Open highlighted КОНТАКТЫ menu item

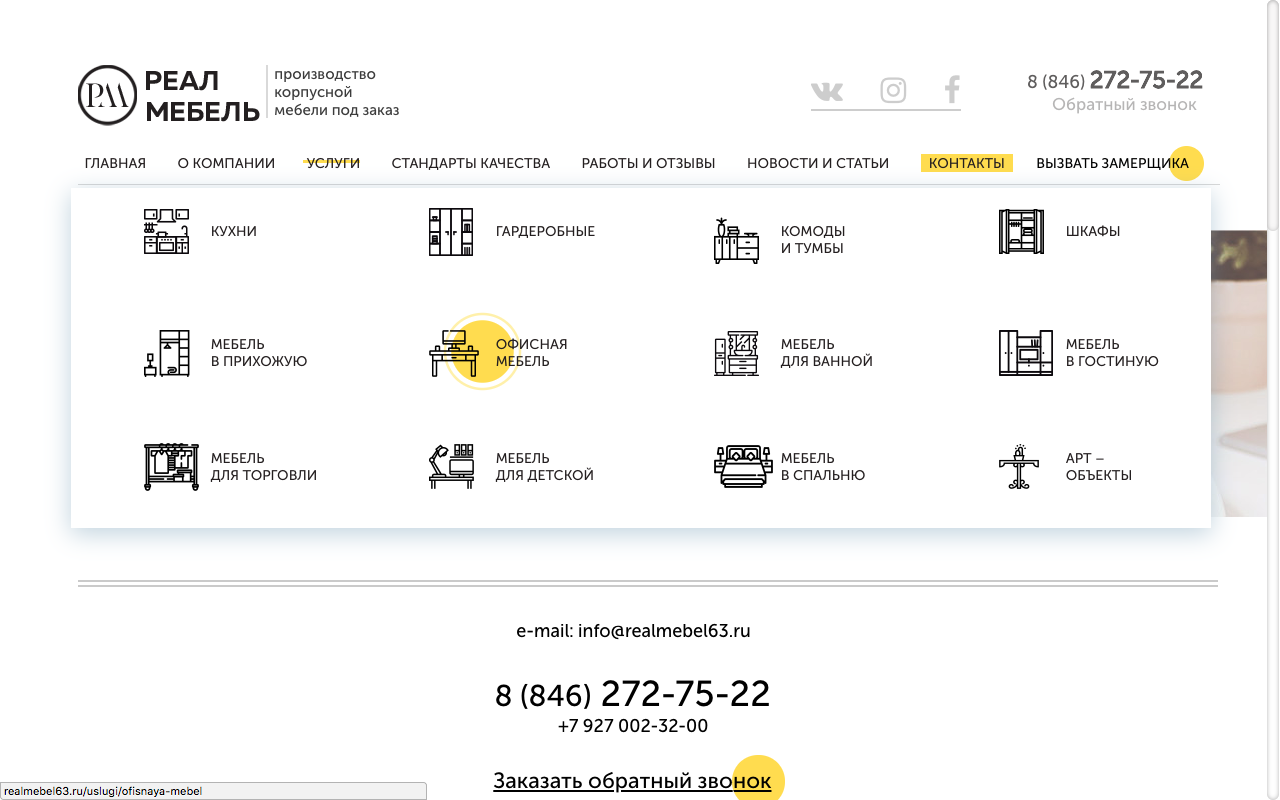pos(966,163)
